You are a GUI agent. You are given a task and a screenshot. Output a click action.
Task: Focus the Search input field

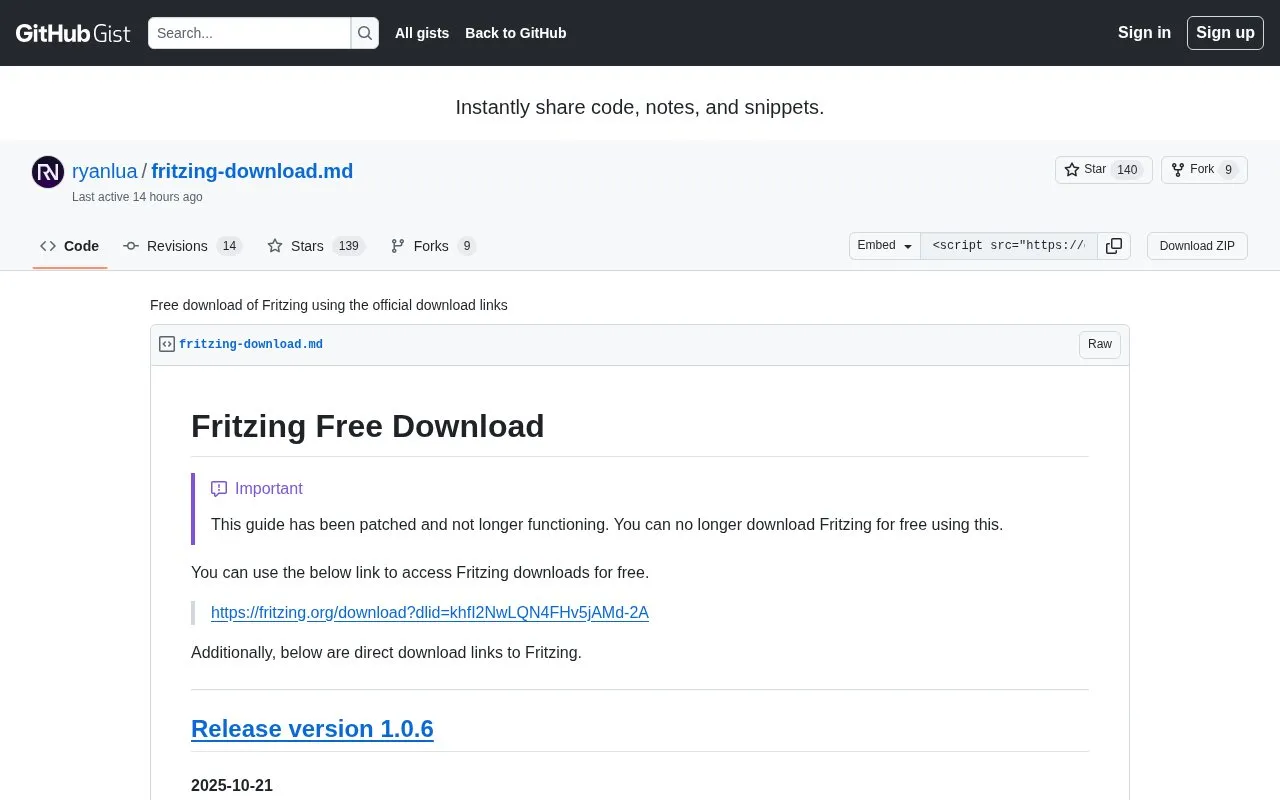(249, 33)
